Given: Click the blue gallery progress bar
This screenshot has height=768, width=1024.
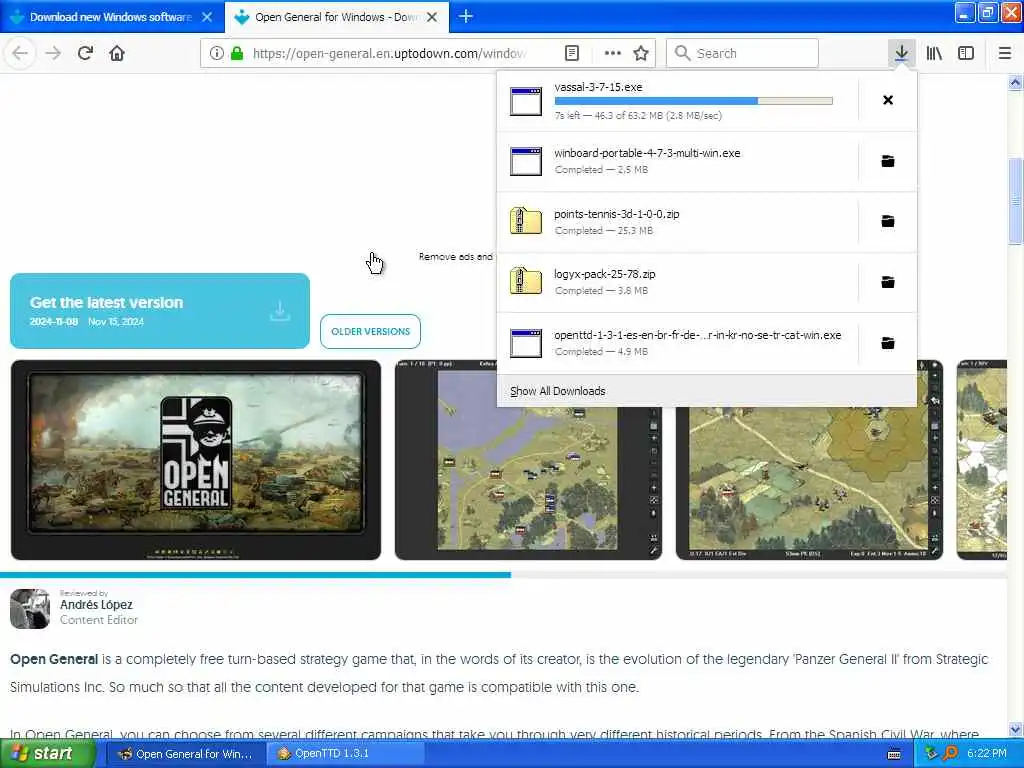Looking at the screenshot, I should pyautogui.click(x=255, y=575).
